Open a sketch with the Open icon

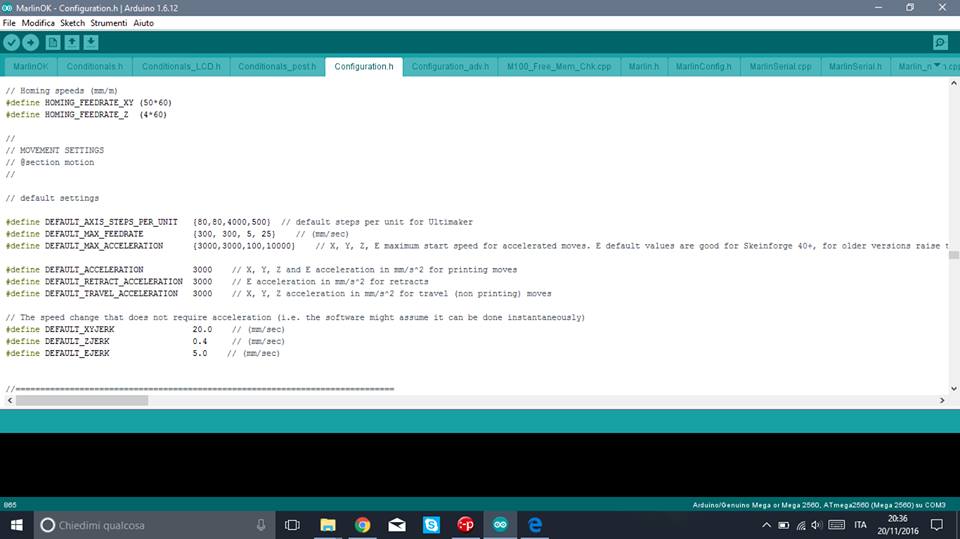click(72, 42)
